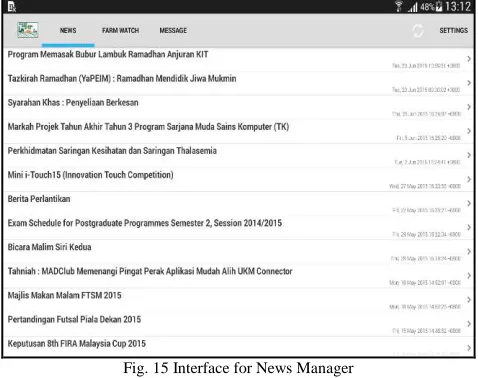Open chevron for Pertandingan Futsal item
The width and height of the screenshot is (478, 378).
click(x=469, y=324)
